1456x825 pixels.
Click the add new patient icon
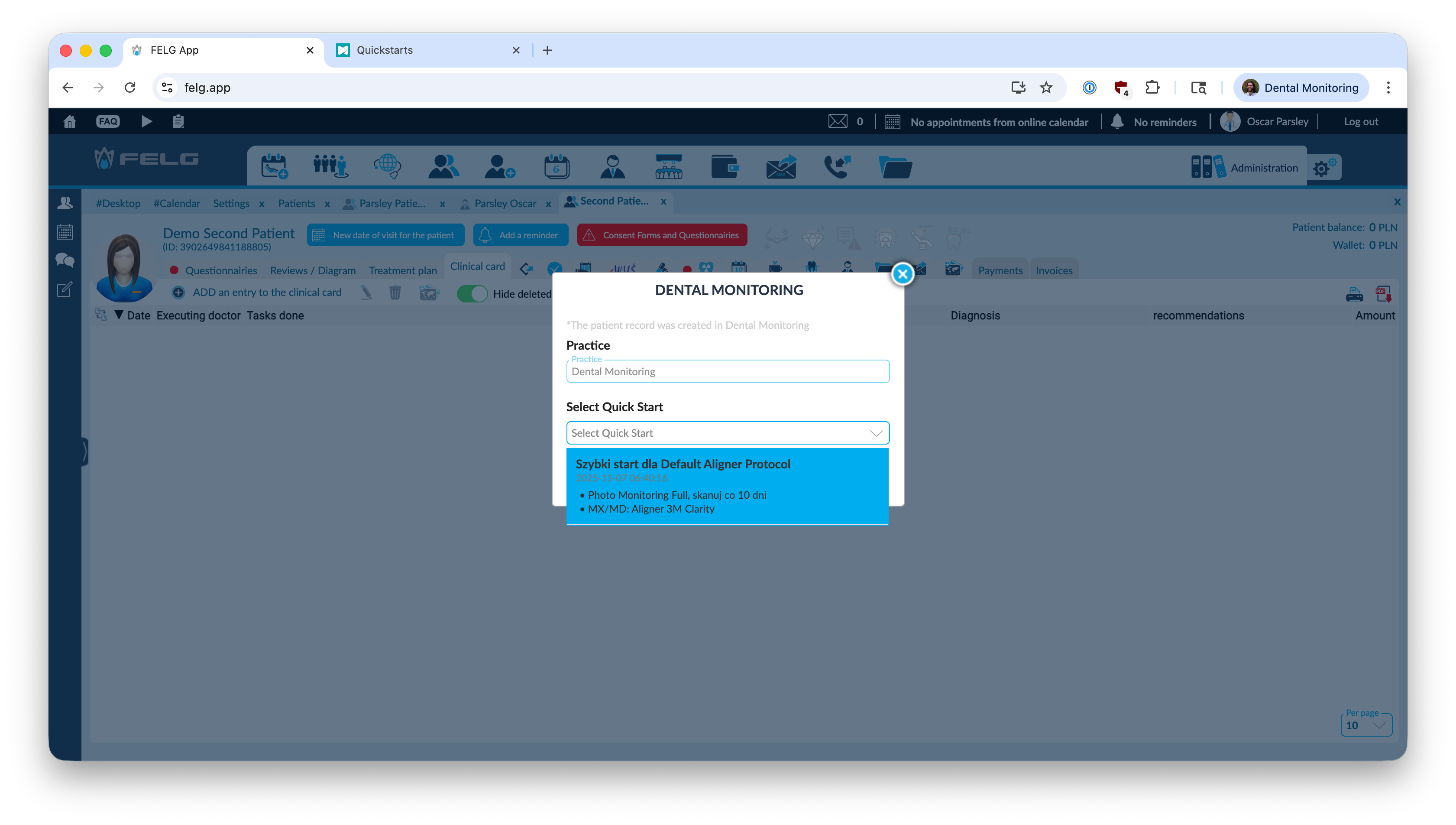coord(499,166)
